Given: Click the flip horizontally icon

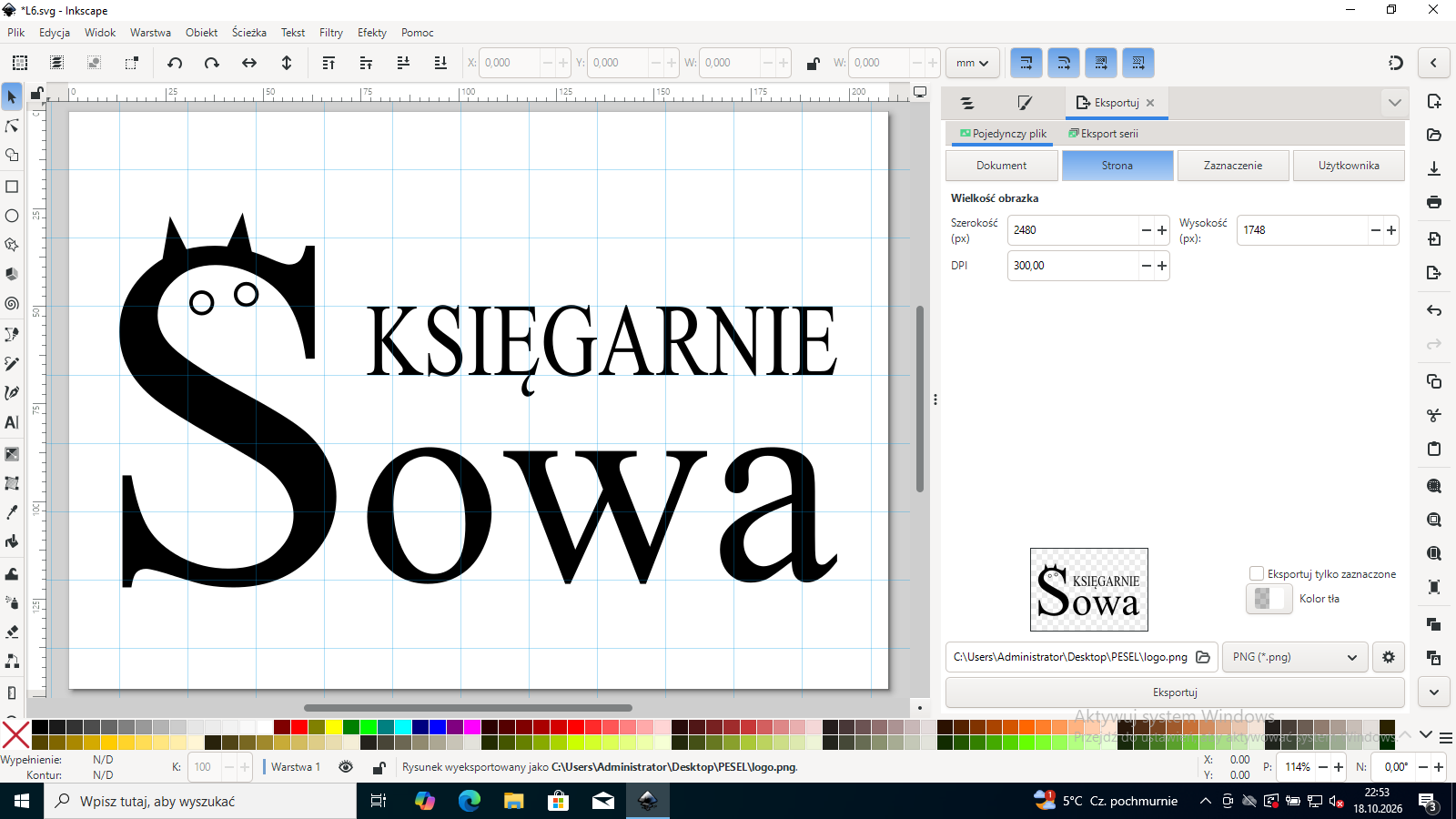Looking at the screenshot, I should pos(249,63).
